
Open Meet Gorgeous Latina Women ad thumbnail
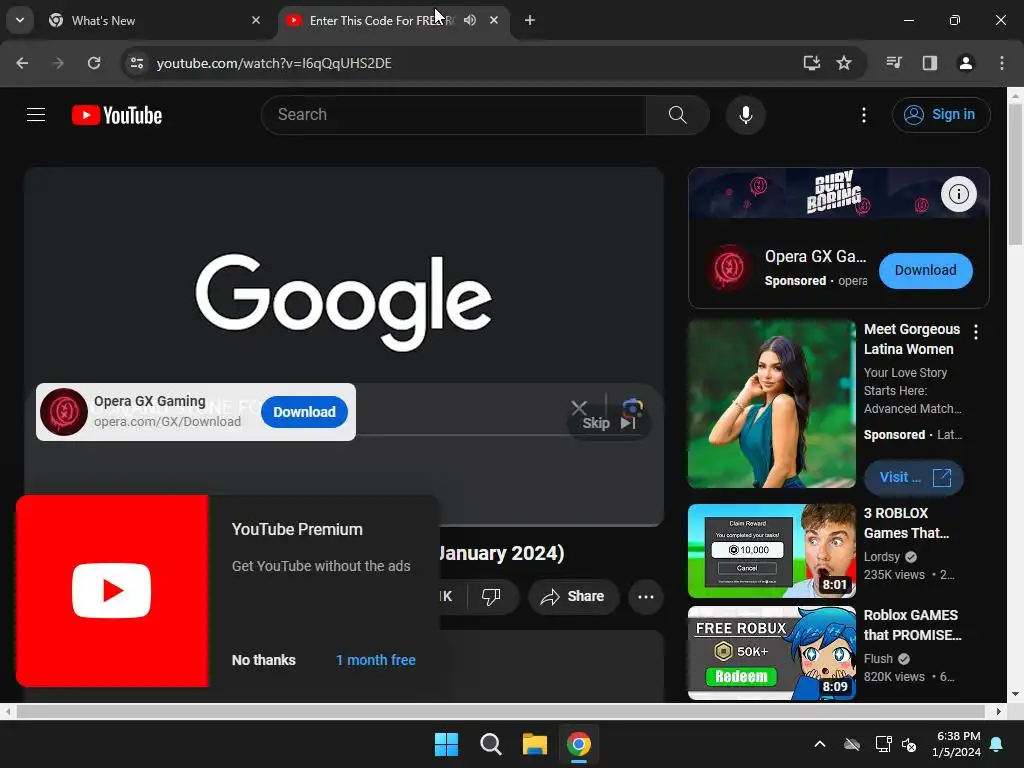(x=771, y=404)
